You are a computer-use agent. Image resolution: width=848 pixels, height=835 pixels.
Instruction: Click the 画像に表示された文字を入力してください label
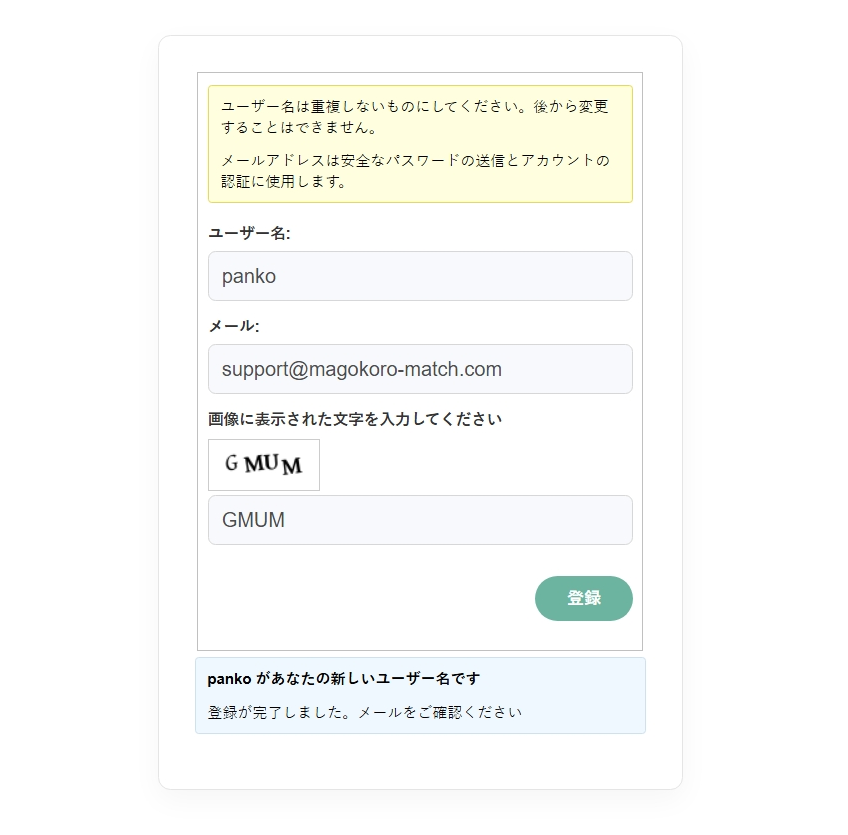pyautogui.click(x=355, y=419)
